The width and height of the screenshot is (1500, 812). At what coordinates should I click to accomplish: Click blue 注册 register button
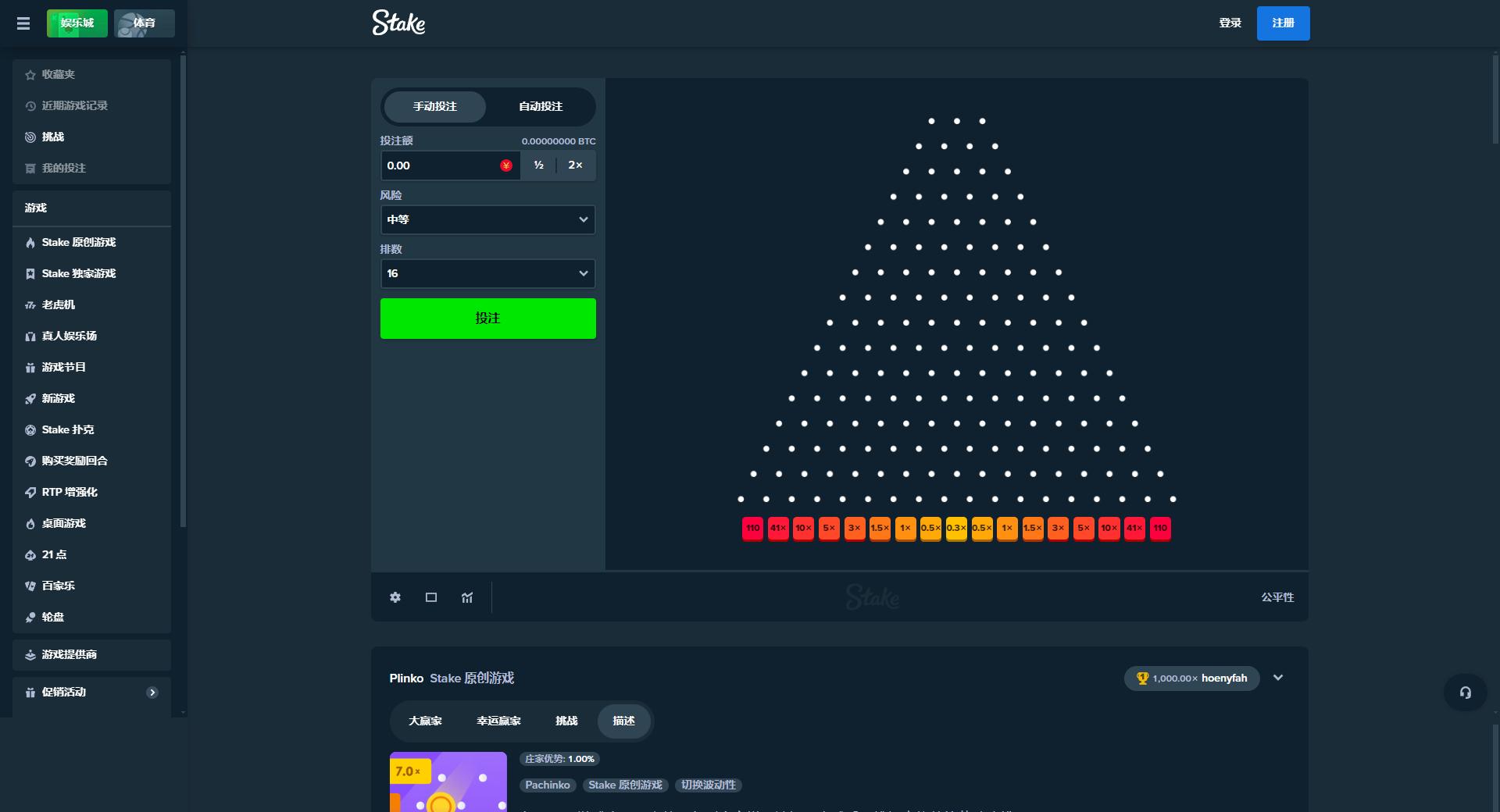(1284, 23)
